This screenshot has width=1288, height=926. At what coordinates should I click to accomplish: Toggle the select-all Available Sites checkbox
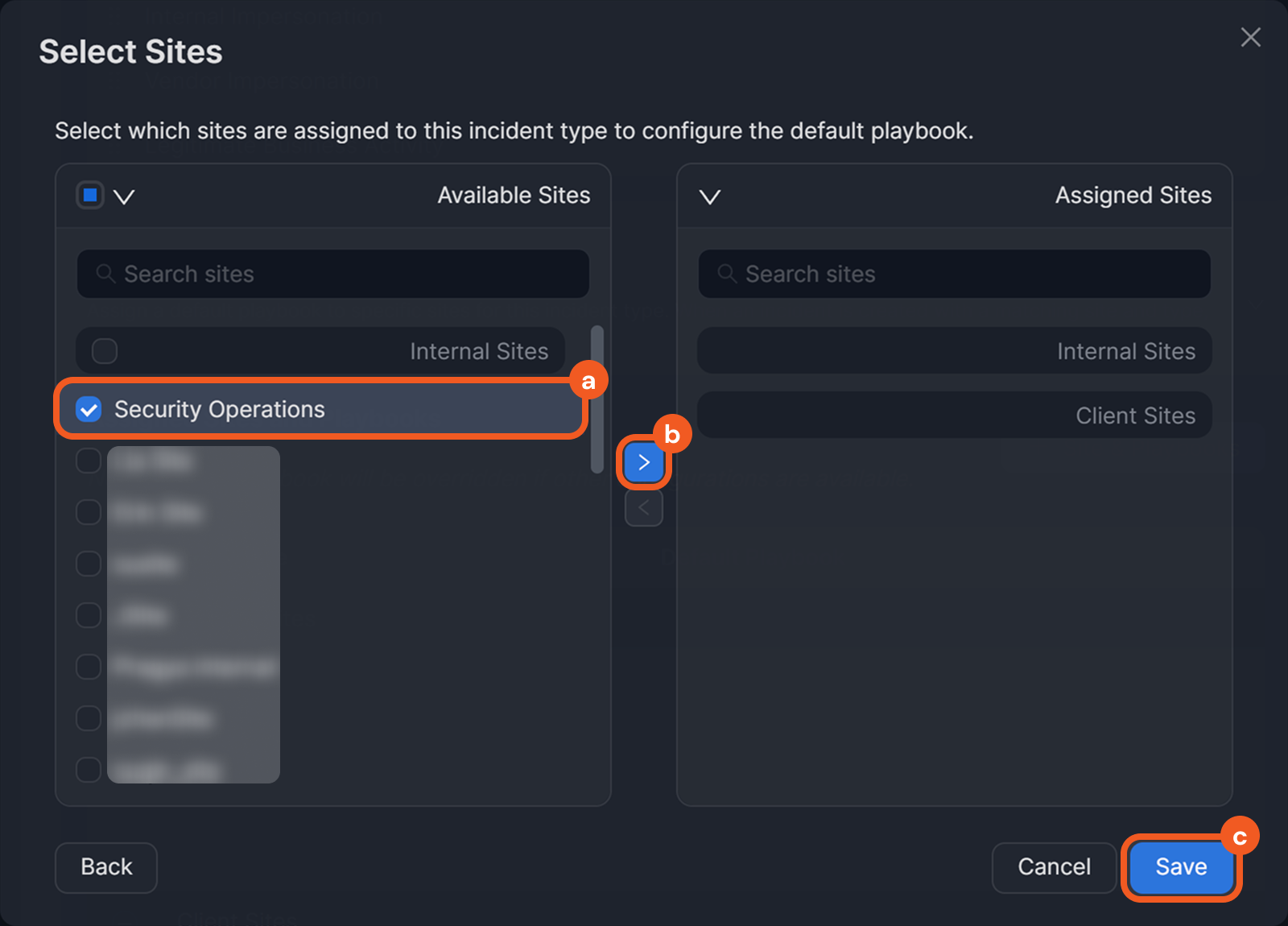click(90, 195)
